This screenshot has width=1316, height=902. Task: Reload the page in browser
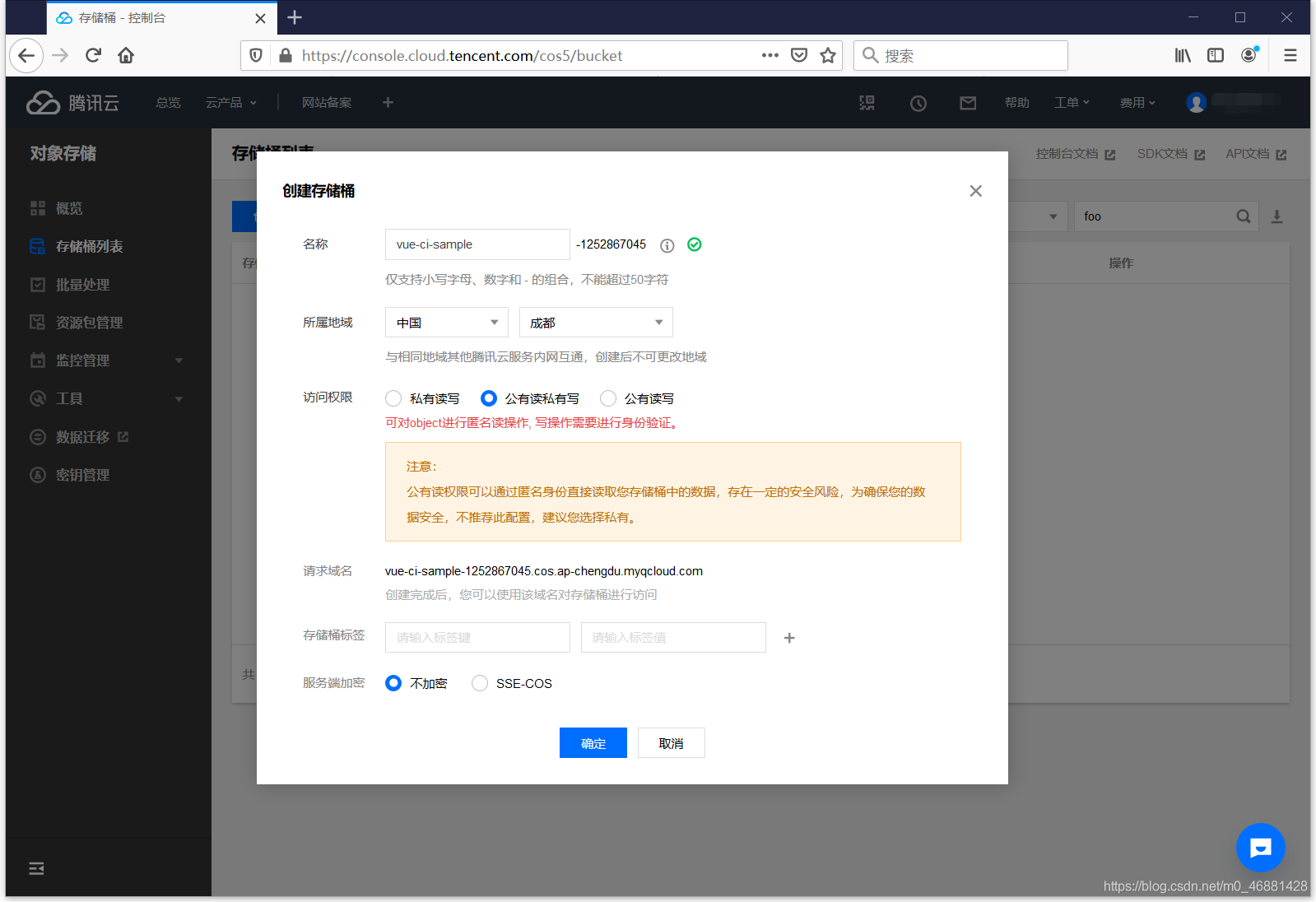point(93,55)
